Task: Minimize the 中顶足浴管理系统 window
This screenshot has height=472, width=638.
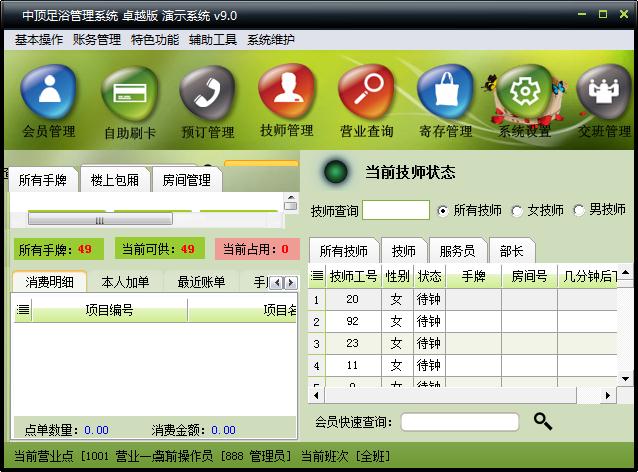Action: [582, 15]
